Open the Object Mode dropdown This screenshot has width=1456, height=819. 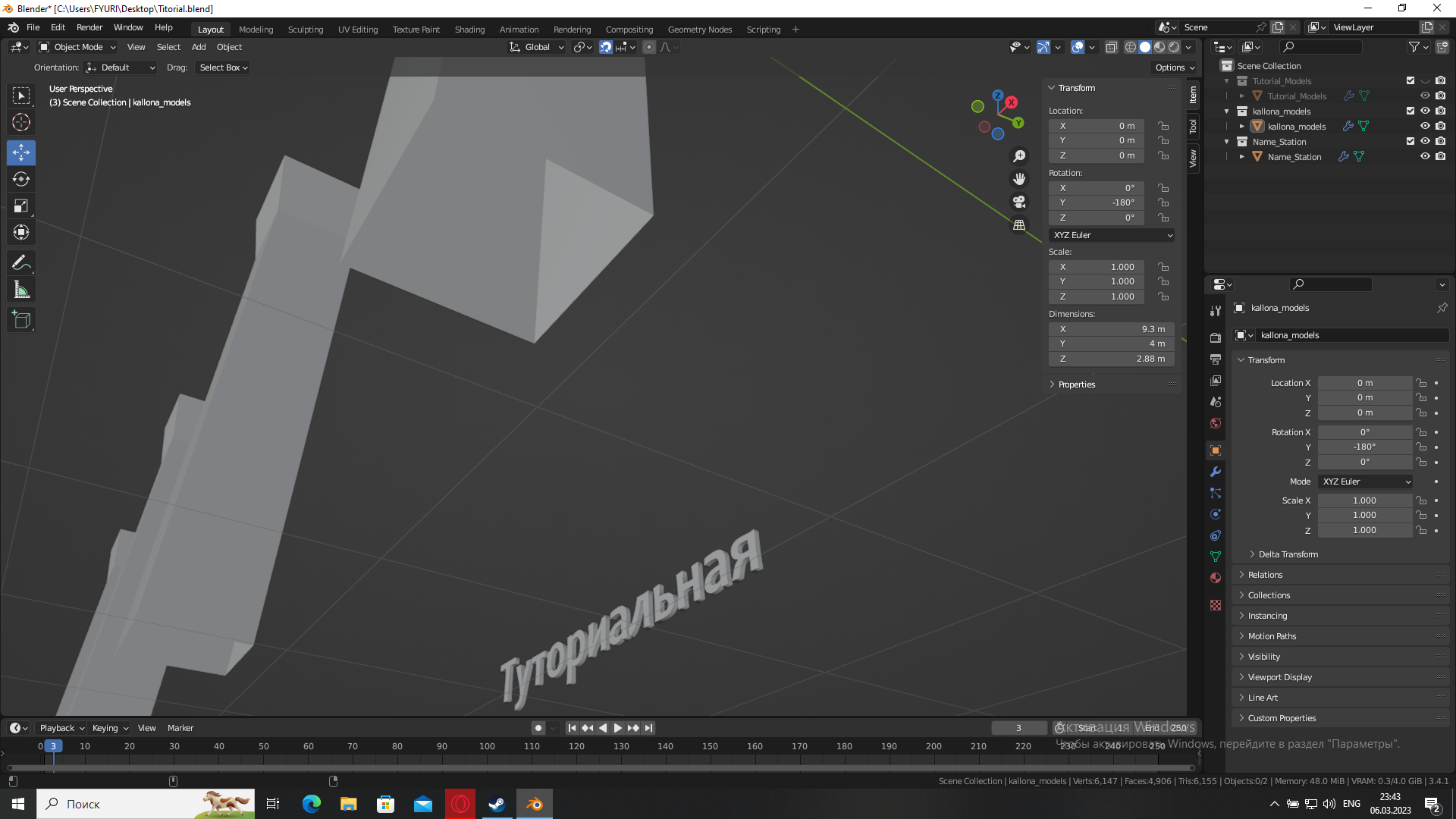(77, 47)
